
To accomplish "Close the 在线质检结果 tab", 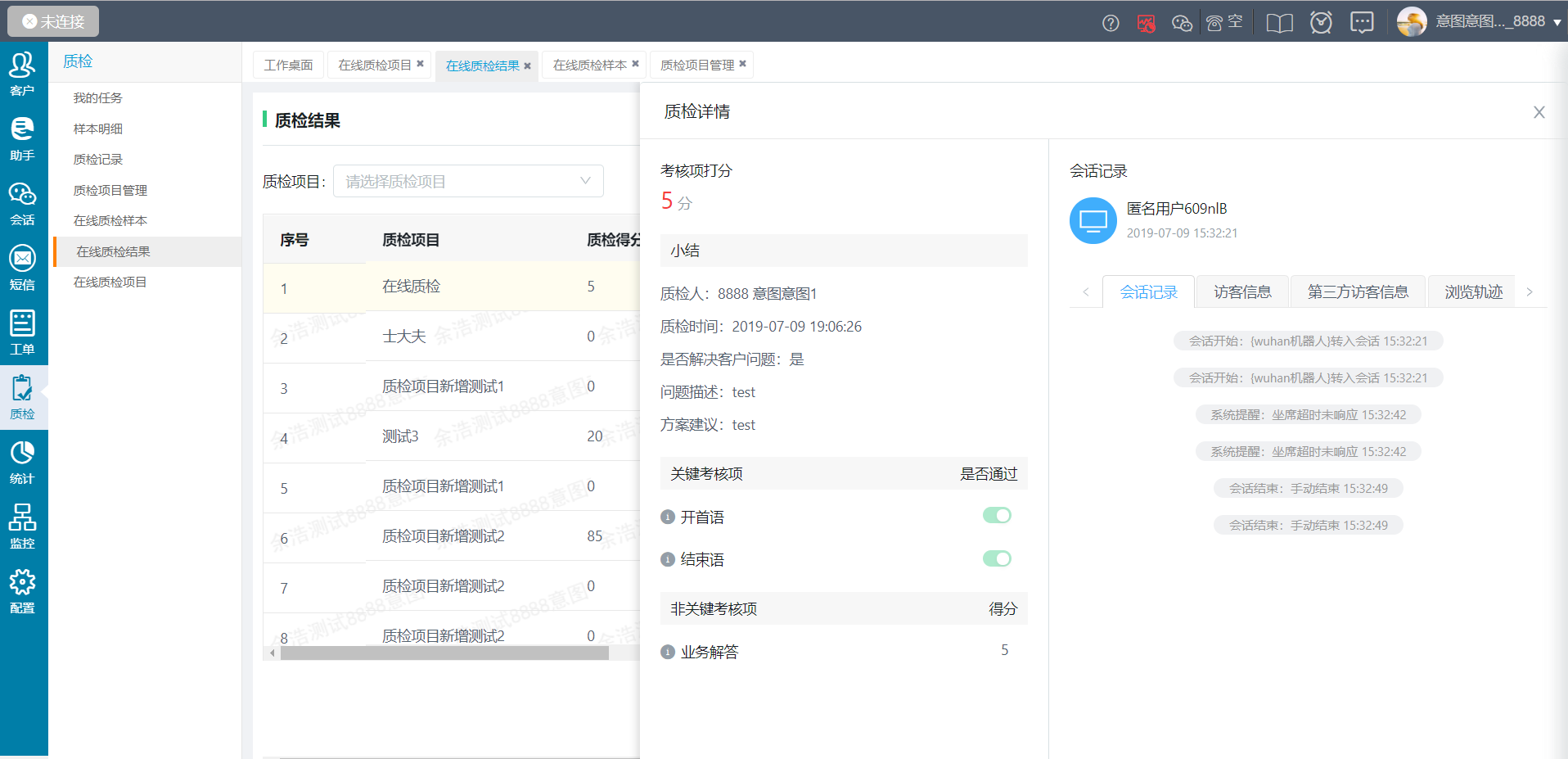I will (527, 66).
